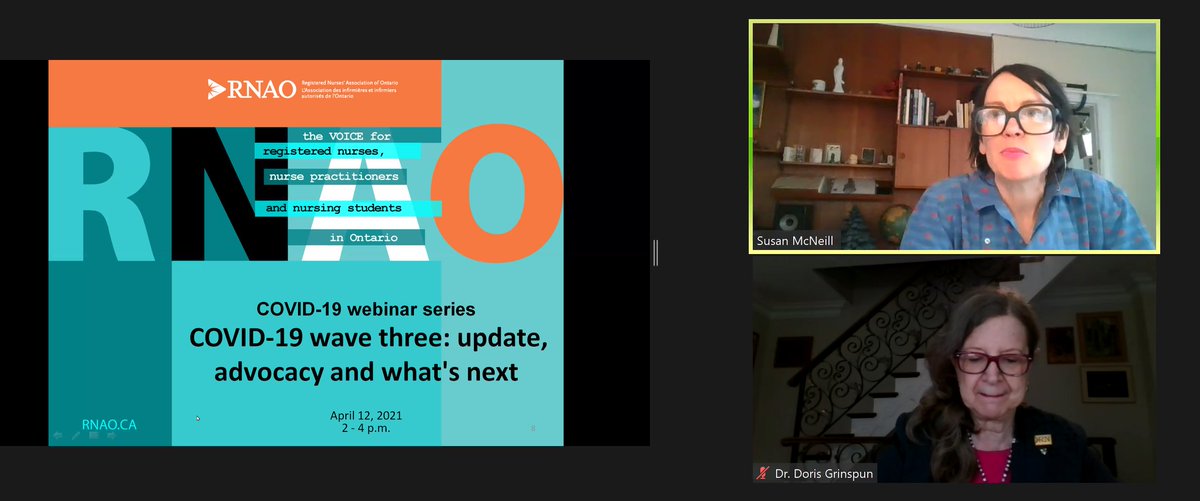Click the 'COVID-19 webinar series' heading
The height and width of the screenshot is (501, 1200).
point(366,308)
